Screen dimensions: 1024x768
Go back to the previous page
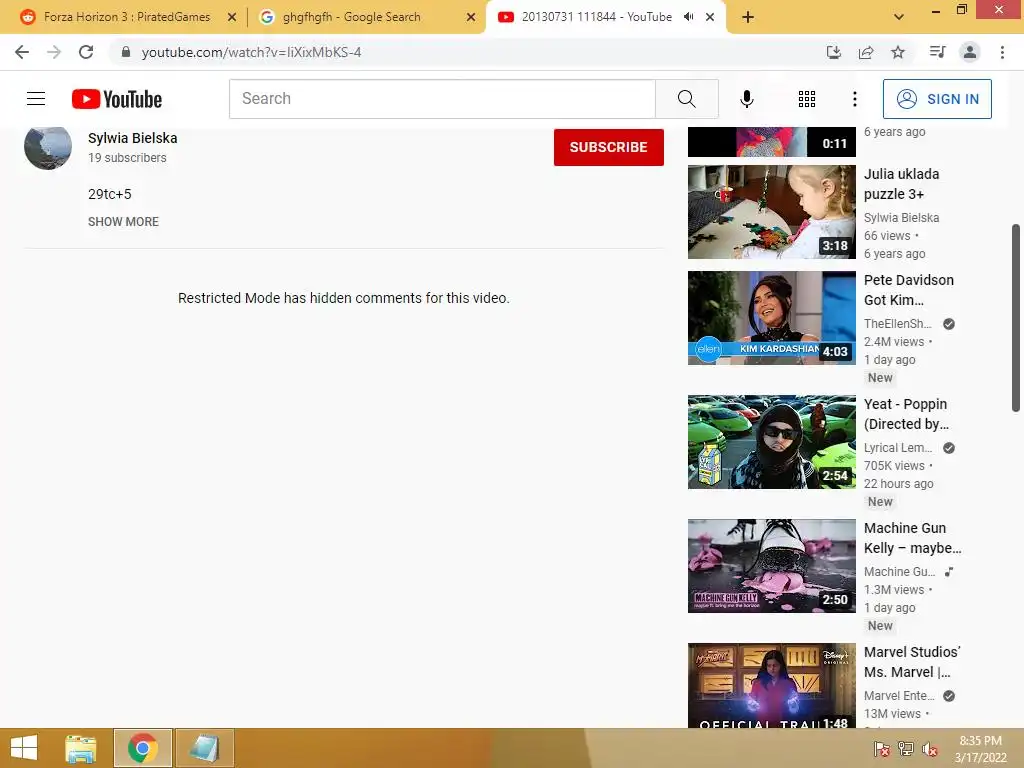click(22, 52)
